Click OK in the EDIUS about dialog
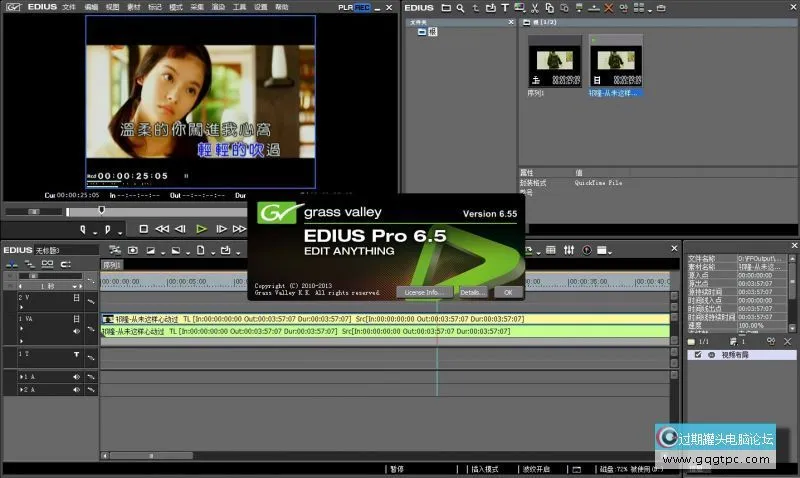Screen dimensions: 800x478 [508, 292]
